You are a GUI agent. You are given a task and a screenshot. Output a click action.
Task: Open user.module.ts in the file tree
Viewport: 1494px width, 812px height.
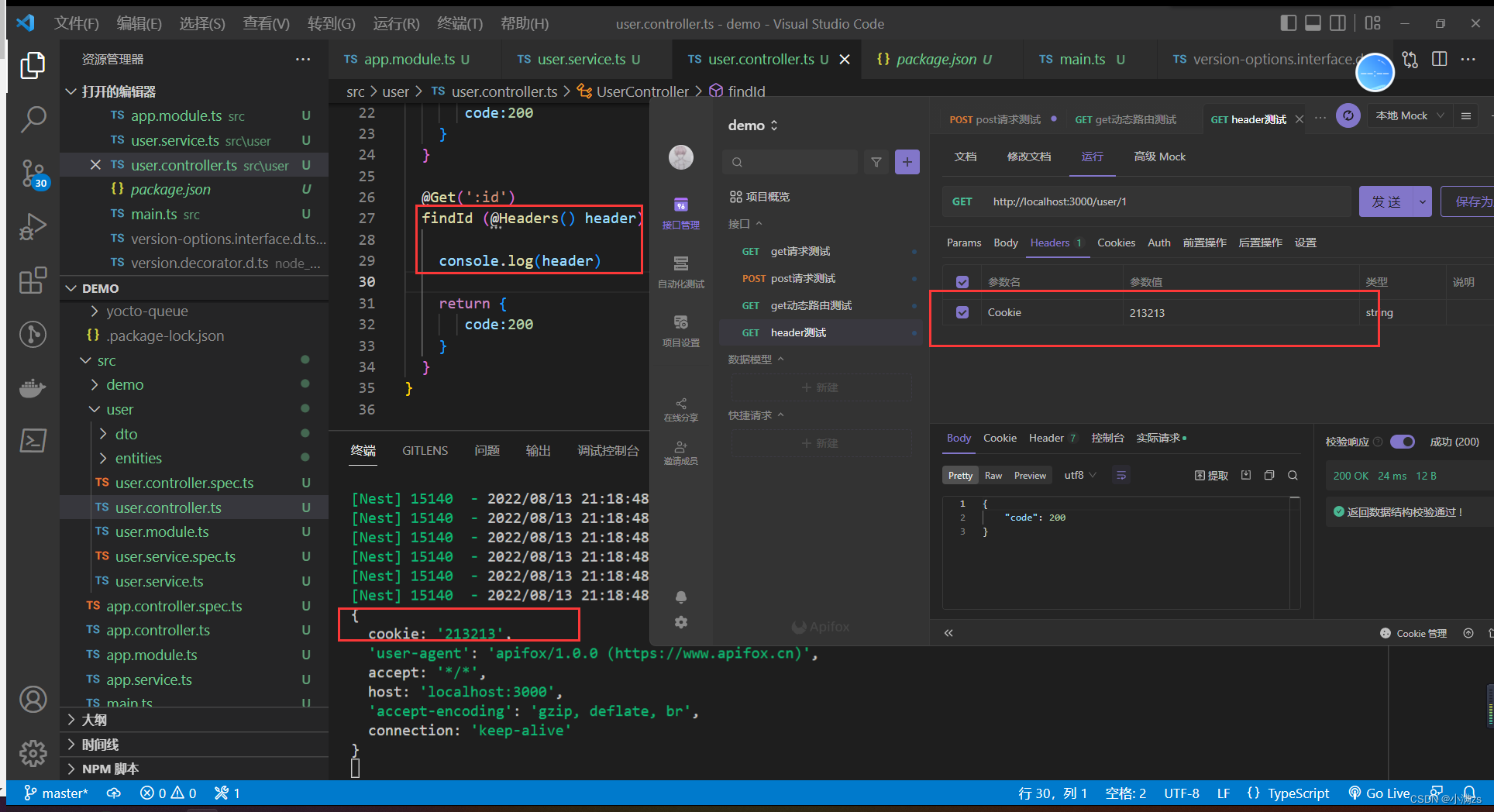pos(162,532)
